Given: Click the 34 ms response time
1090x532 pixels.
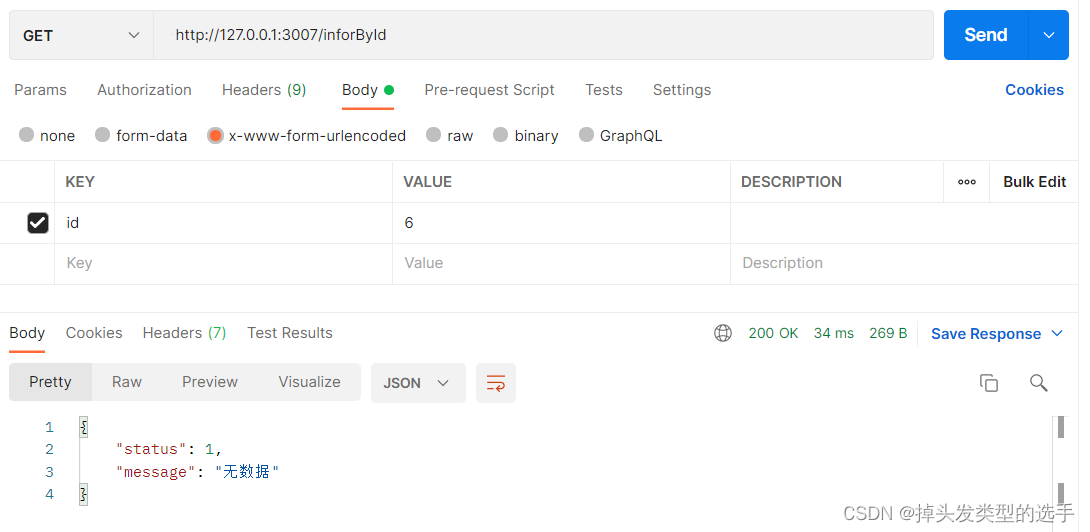Looking at the screenshot, I should click(x=833, y=333).
